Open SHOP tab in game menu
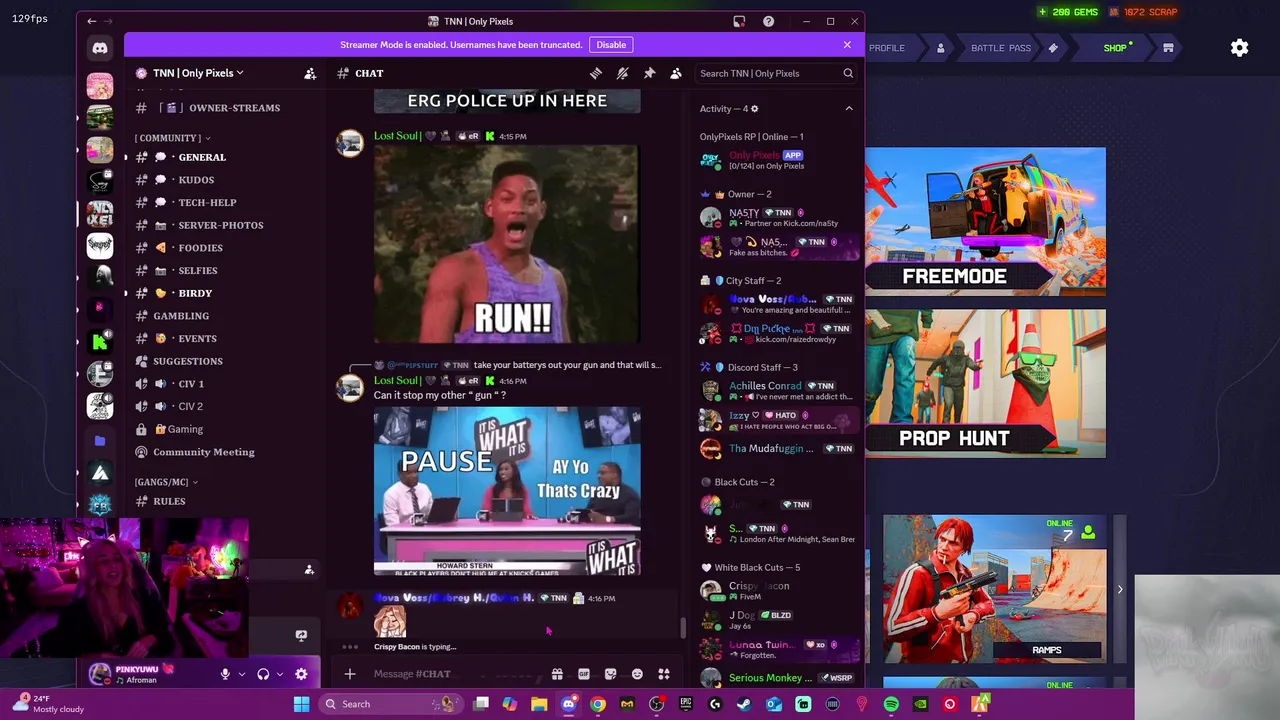 1115,48
